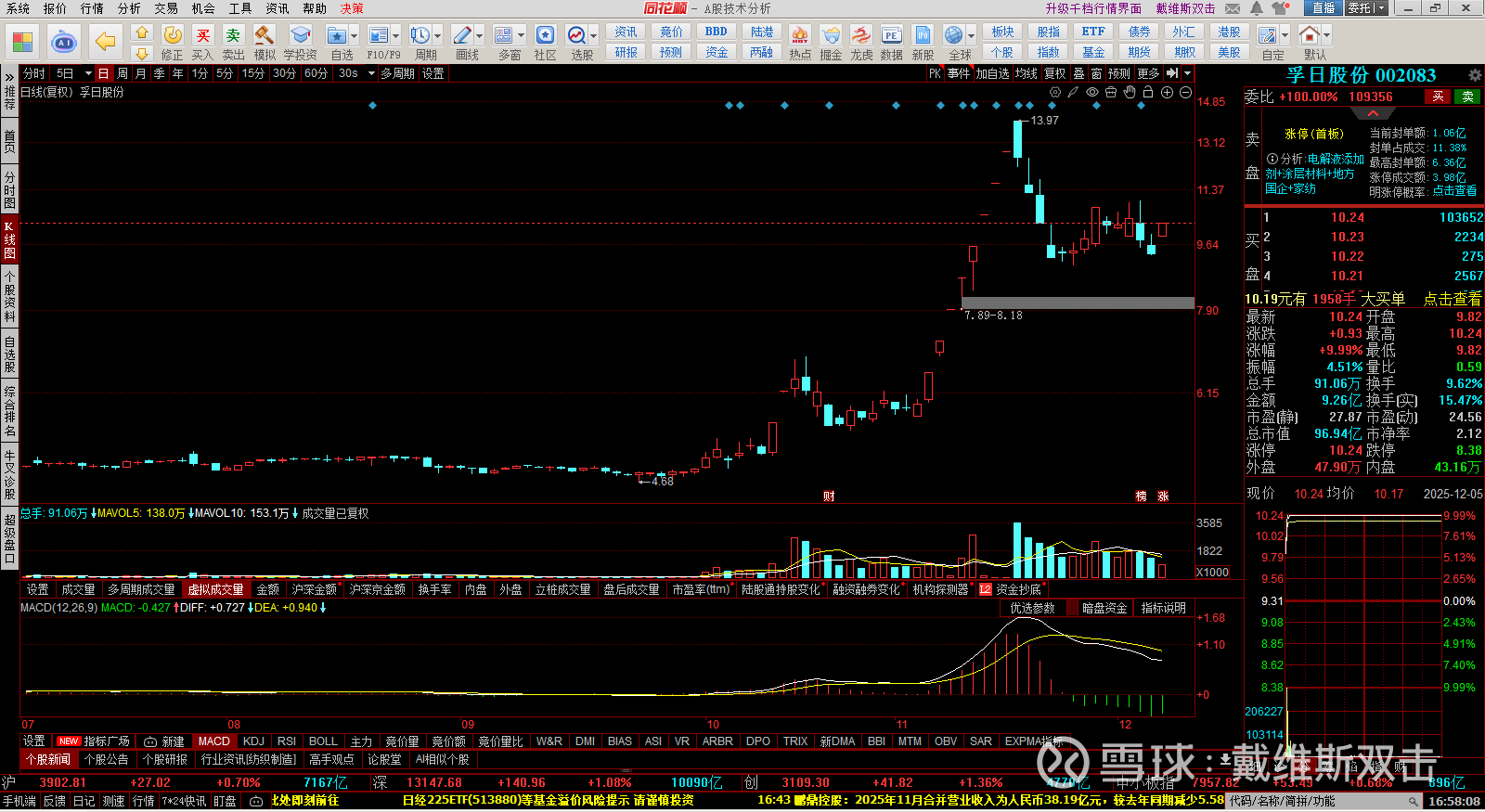Image resolution: width=1485 pixels, height=812 pixels.
Task: Click the chart zoom-in plus icon
Action: [1167, 92]
